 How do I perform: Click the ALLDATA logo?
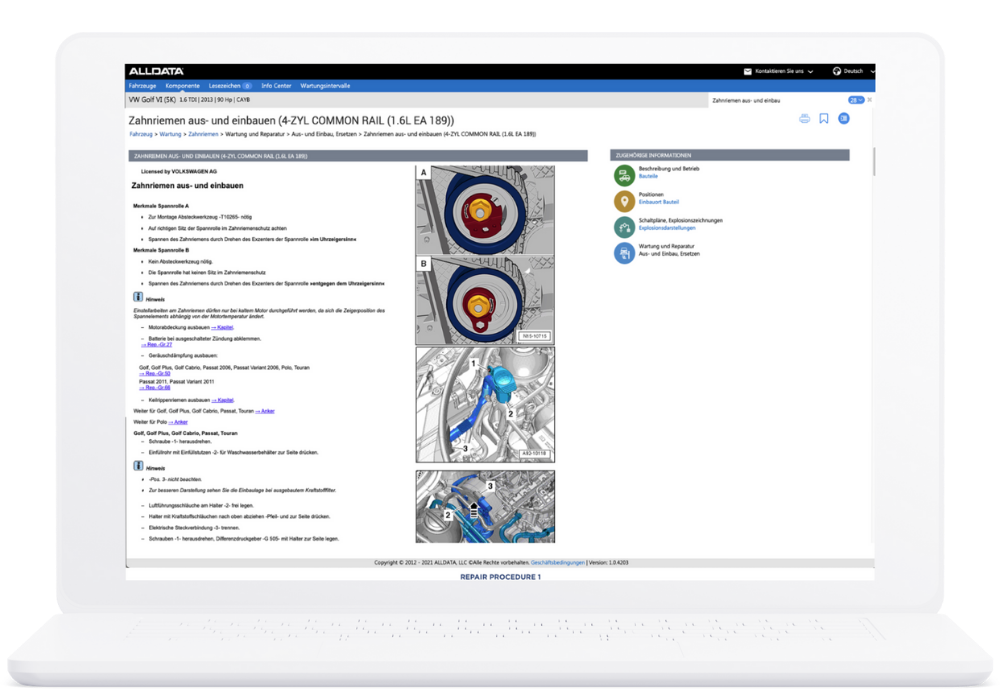click(x=156, y=71)
